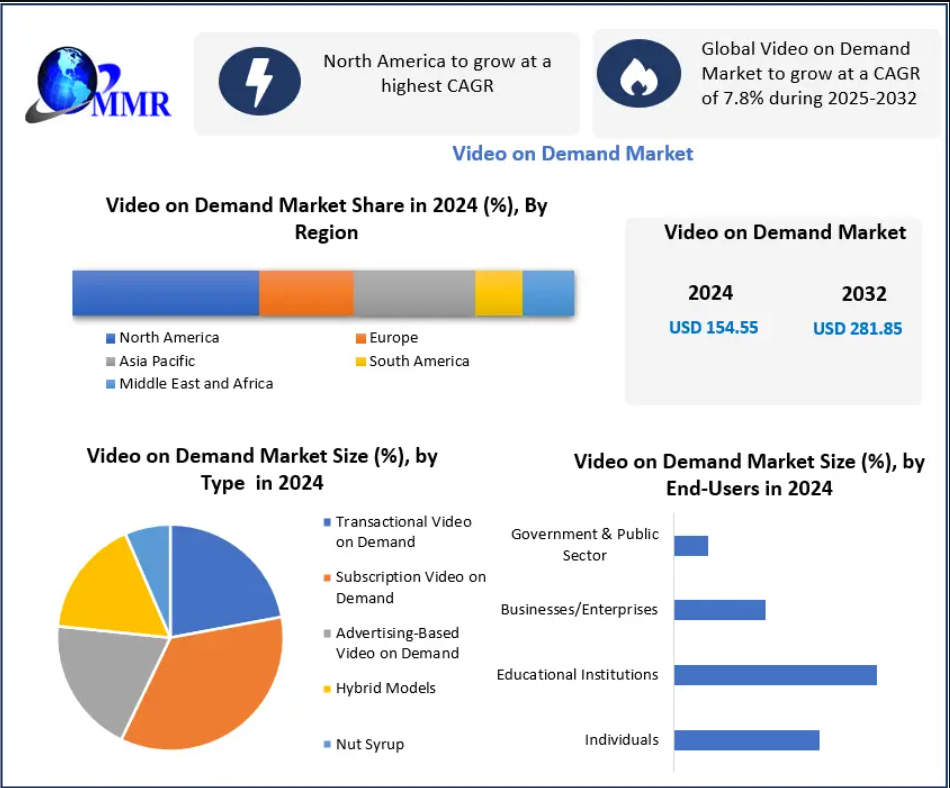Select the Individuals bar in the end-users chart

coord(745,740)
